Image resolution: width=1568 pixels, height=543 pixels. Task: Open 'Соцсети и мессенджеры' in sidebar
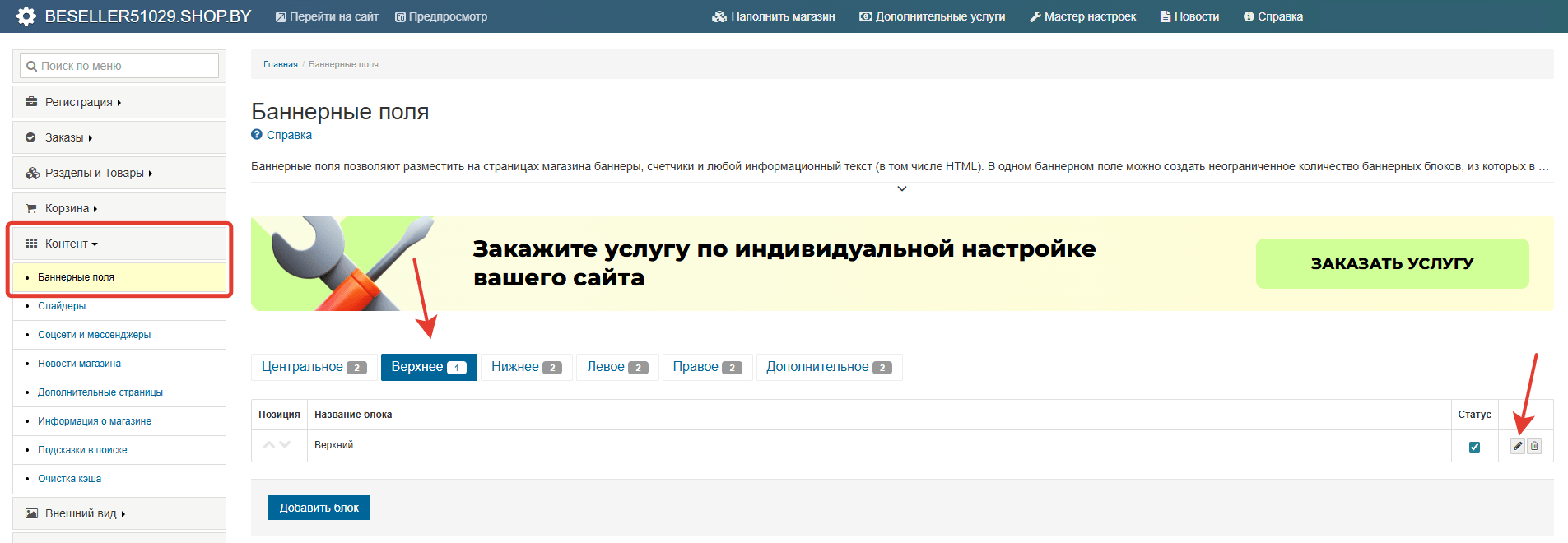94,335
